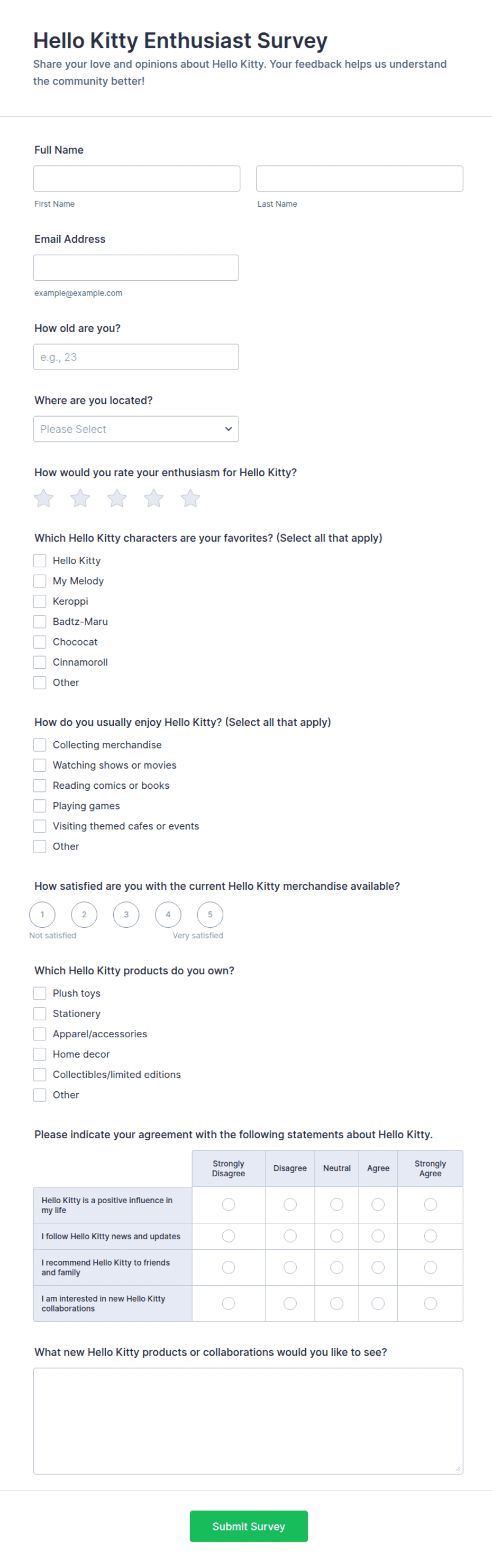Select Neutral for following Hello Kitty news

(336, 1235)
